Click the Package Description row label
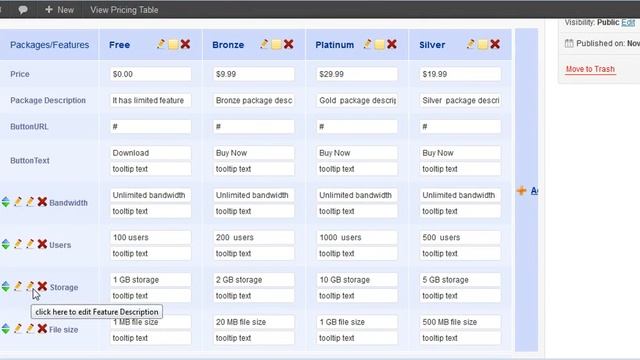The image size is (640, 360). pos(48,100)
